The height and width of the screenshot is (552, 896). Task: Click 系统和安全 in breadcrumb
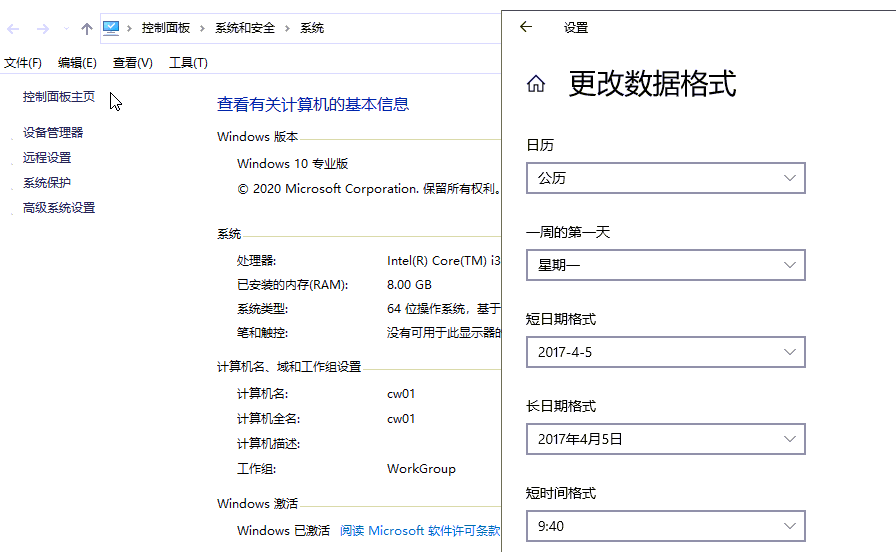245,28
